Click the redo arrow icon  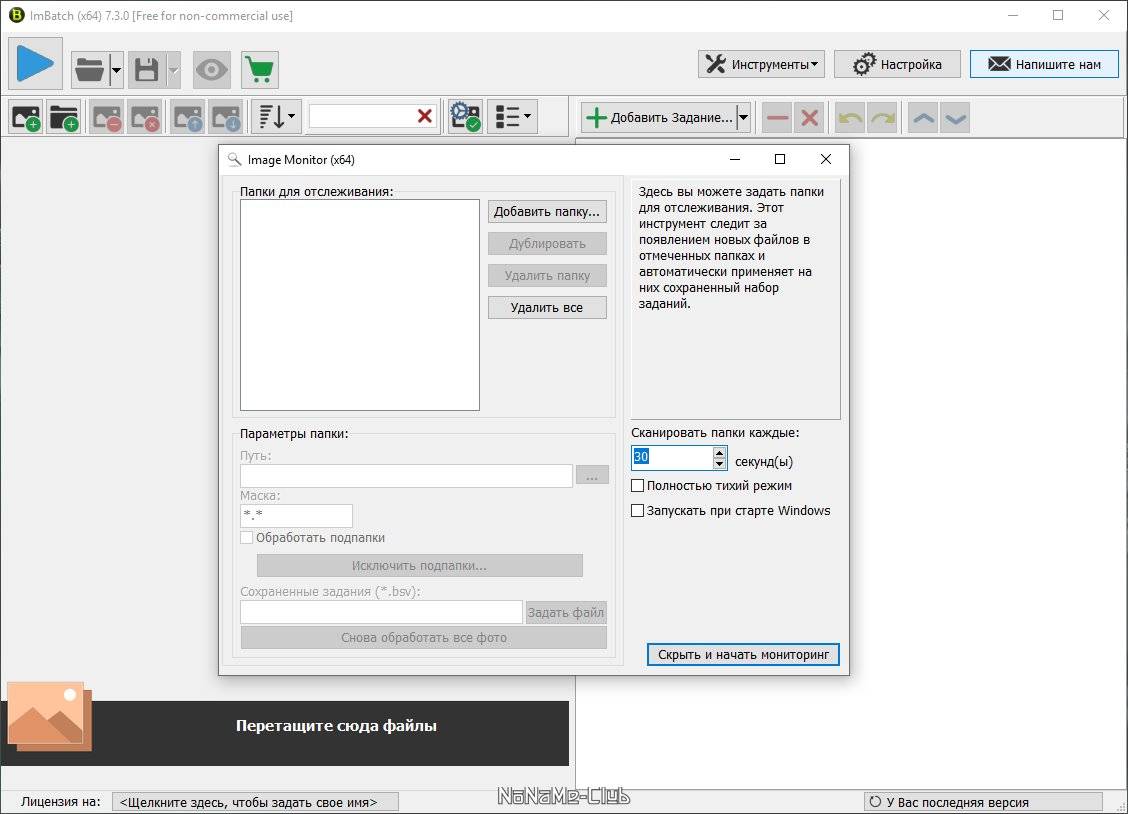883,117
